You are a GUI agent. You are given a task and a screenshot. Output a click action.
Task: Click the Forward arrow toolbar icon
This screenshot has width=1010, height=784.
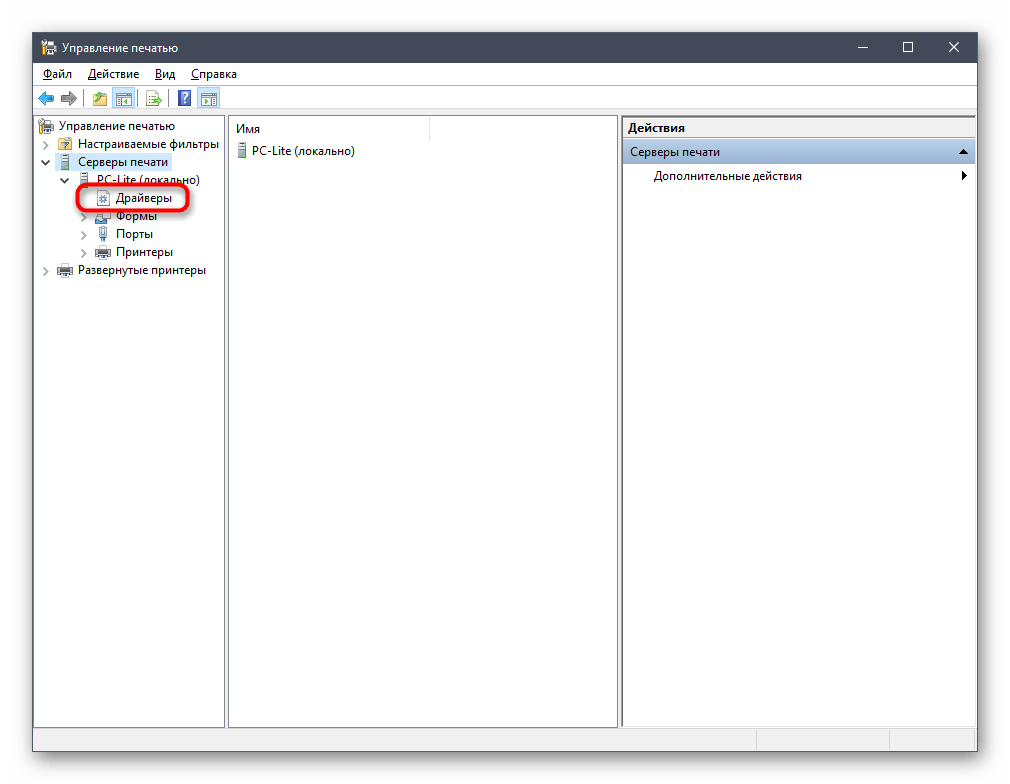click(x=69, y=98)
